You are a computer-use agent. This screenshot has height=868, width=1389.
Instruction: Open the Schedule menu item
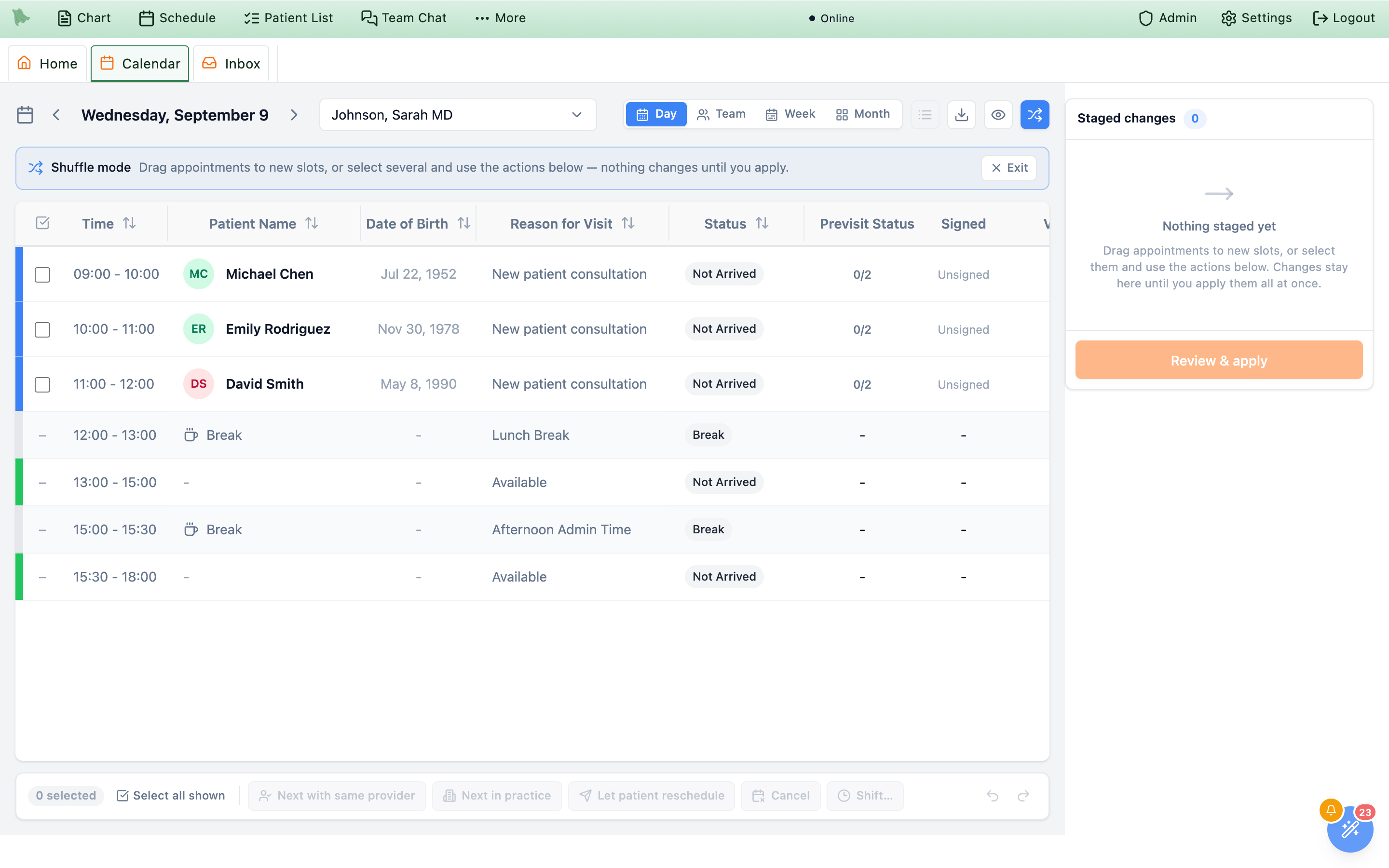(177, 18)
